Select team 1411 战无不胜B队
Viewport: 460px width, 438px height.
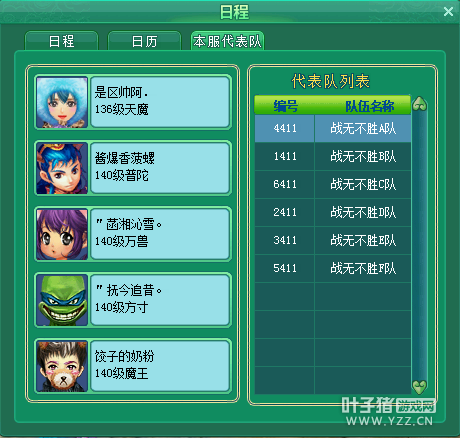(333, 156)
